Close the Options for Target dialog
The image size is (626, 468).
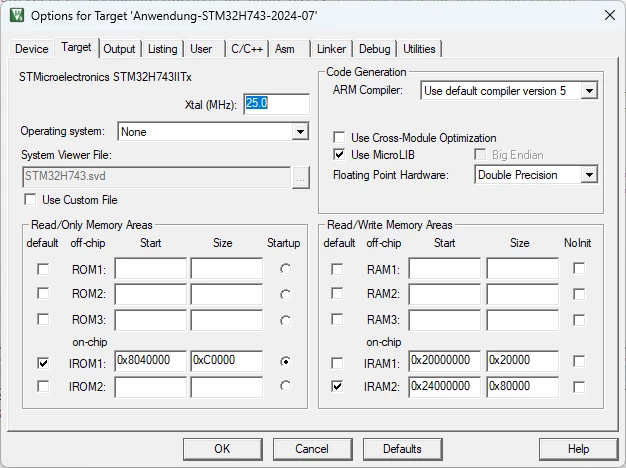click(610, 15)
